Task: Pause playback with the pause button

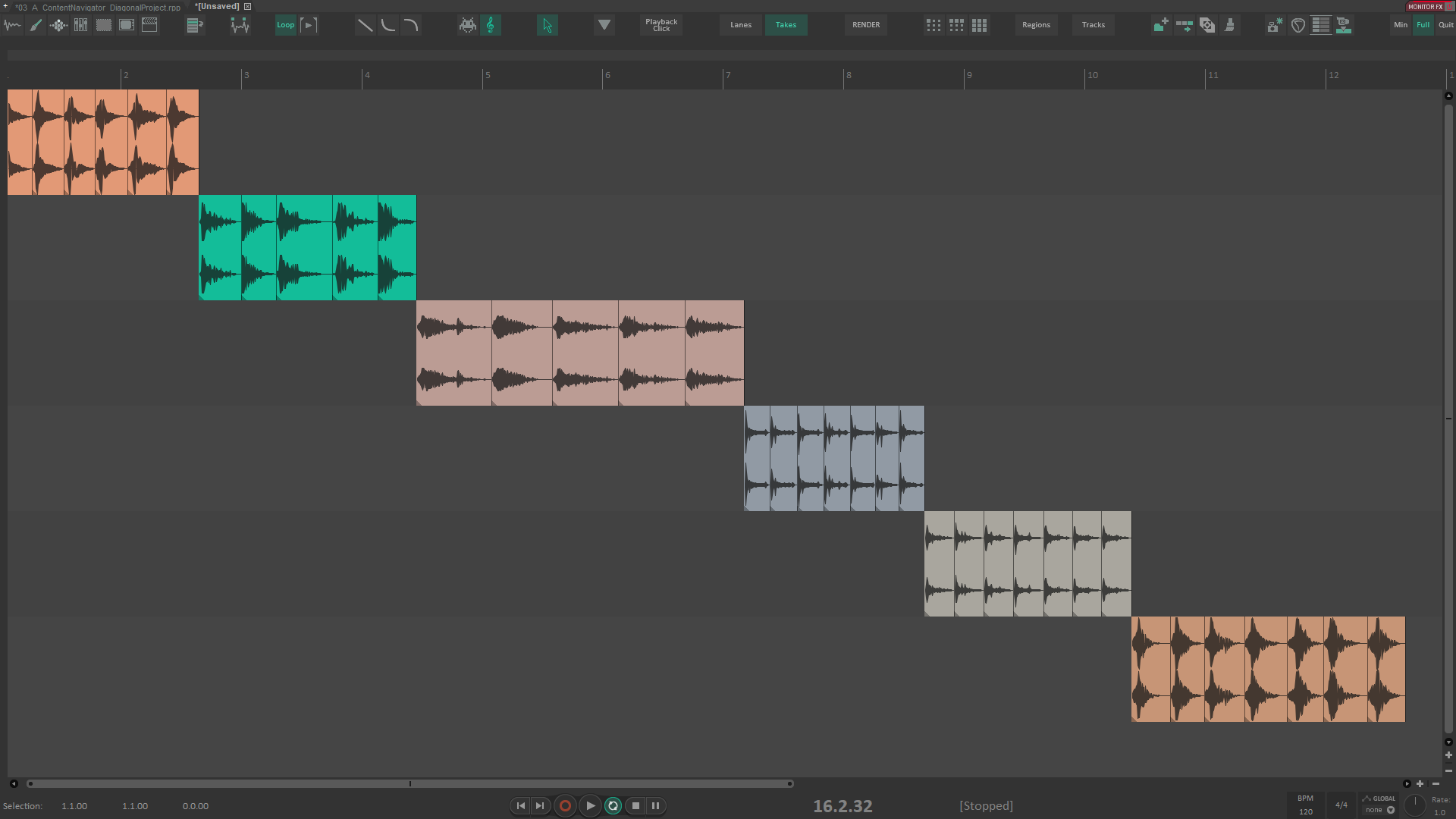Action: pyautogui.click(x=656, y=805)
